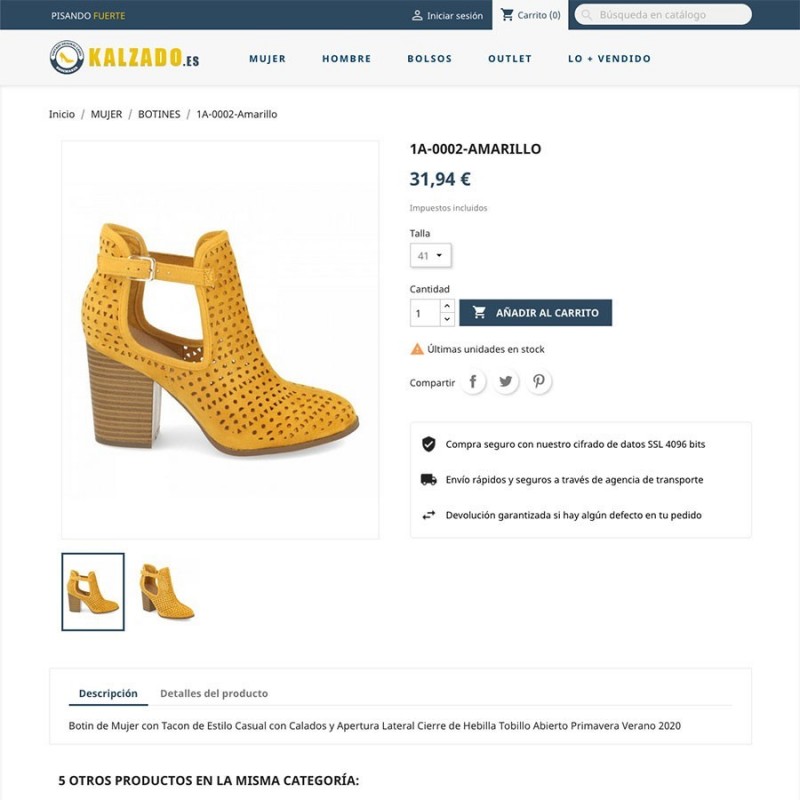Image resolution: width=800 pixels, height=800 pixels.
Task: Share product on Twitter icon
Action: [506, 382]
